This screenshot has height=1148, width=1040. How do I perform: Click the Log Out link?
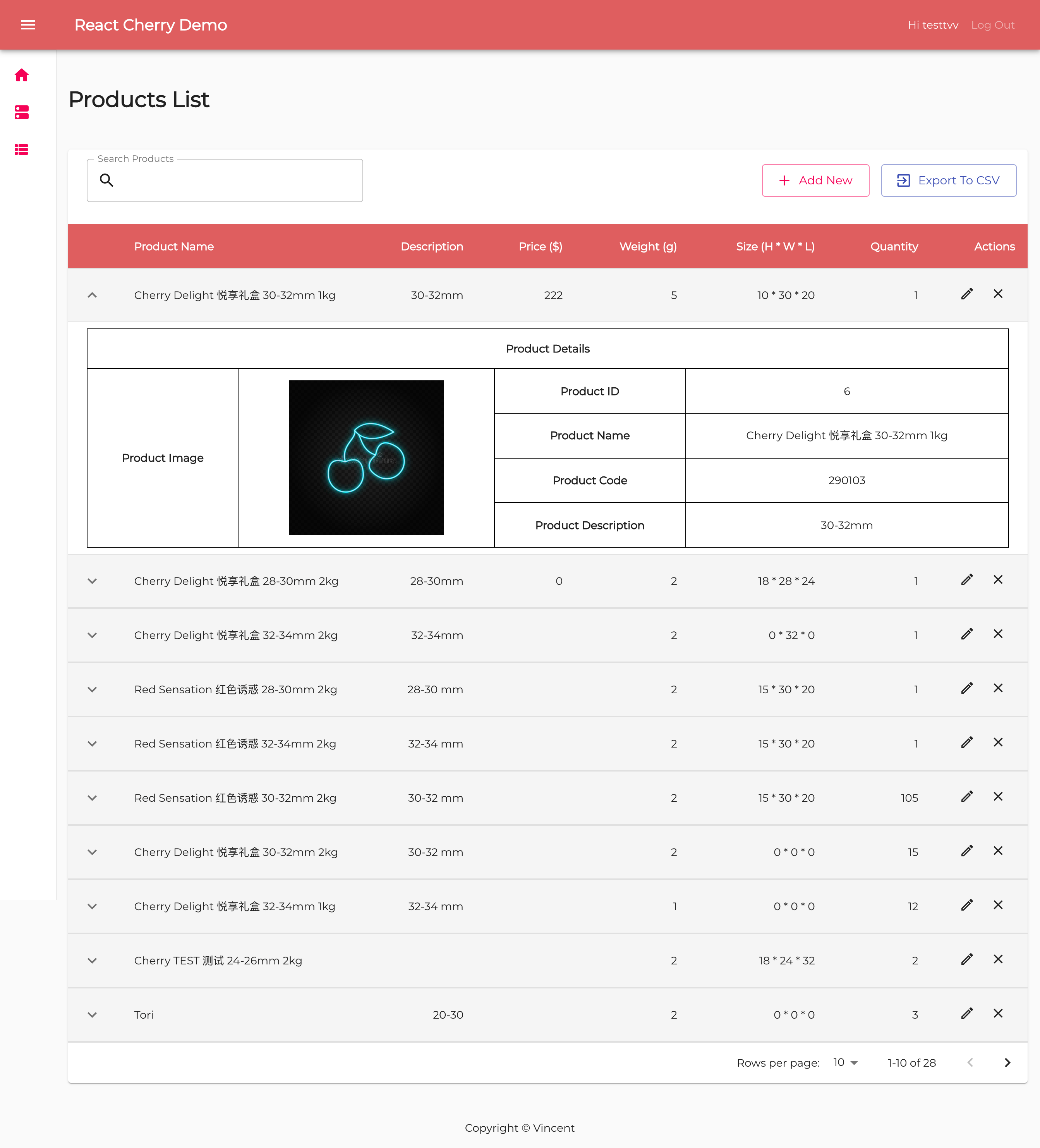pyautogui.click(x=992, y=25)
